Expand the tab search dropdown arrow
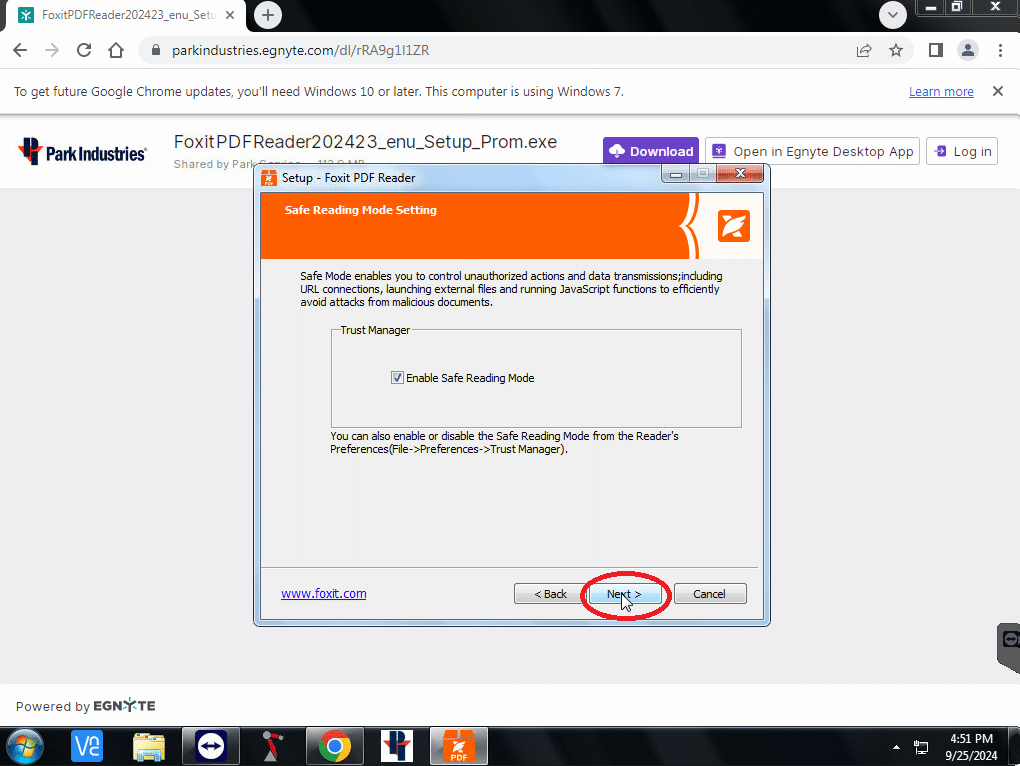This screenshot has width=1020, height=766. coord(892,14)
